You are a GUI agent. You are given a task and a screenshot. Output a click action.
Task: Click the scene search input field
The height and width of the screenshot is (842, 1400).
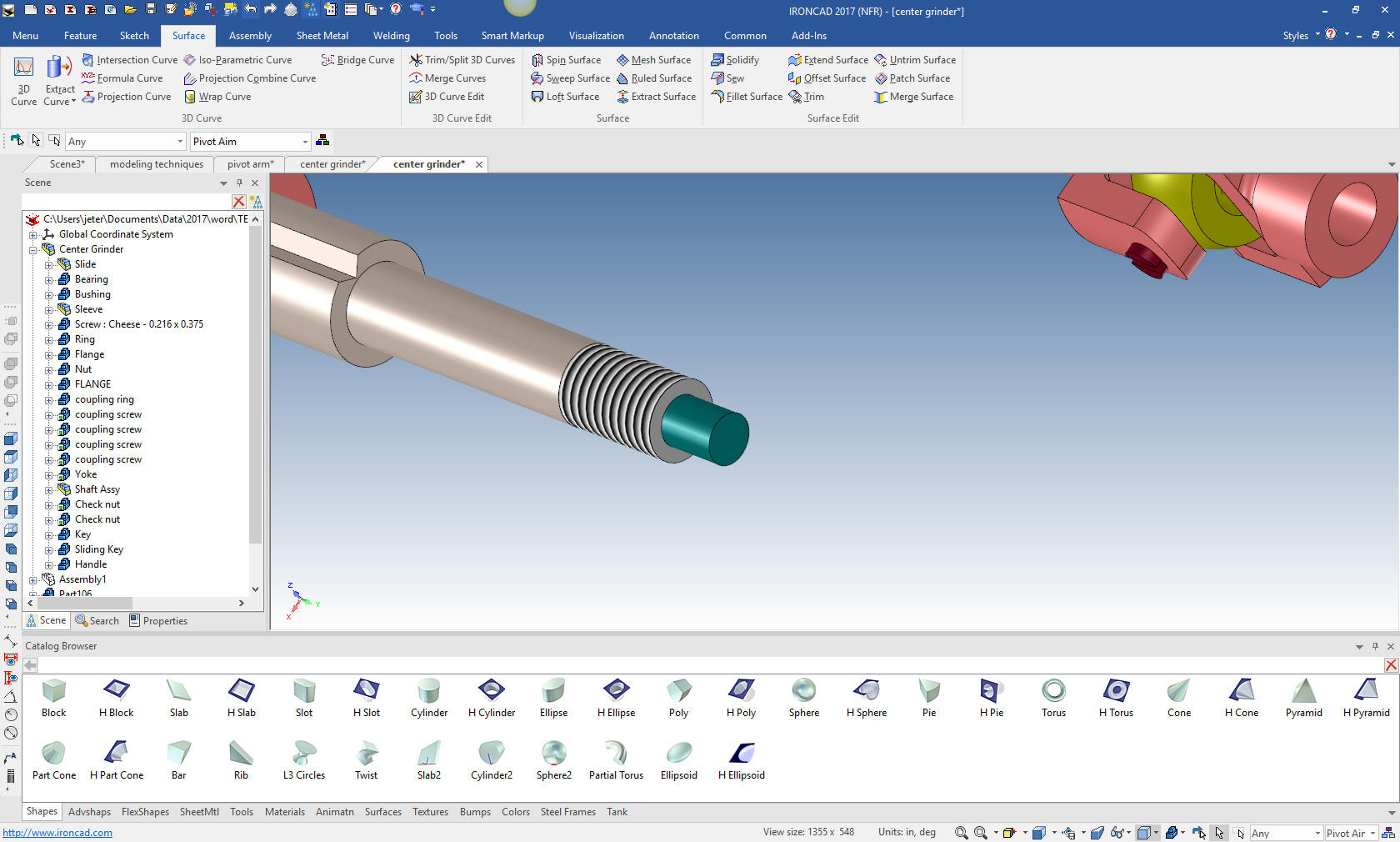click(x=125, y=202)
